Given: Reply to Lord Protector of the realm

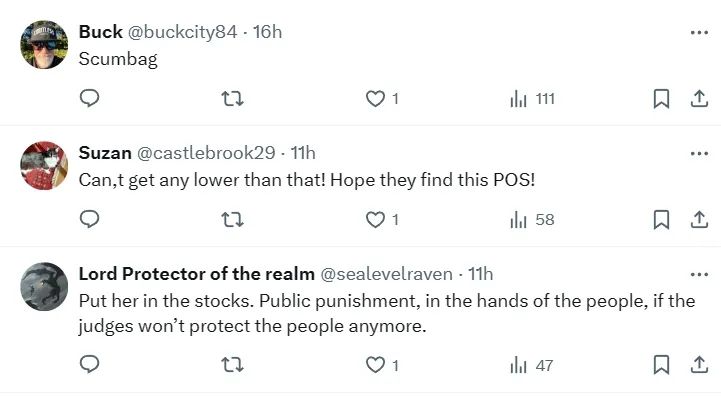Looking at the screenshot, I should tap(89, 364).
